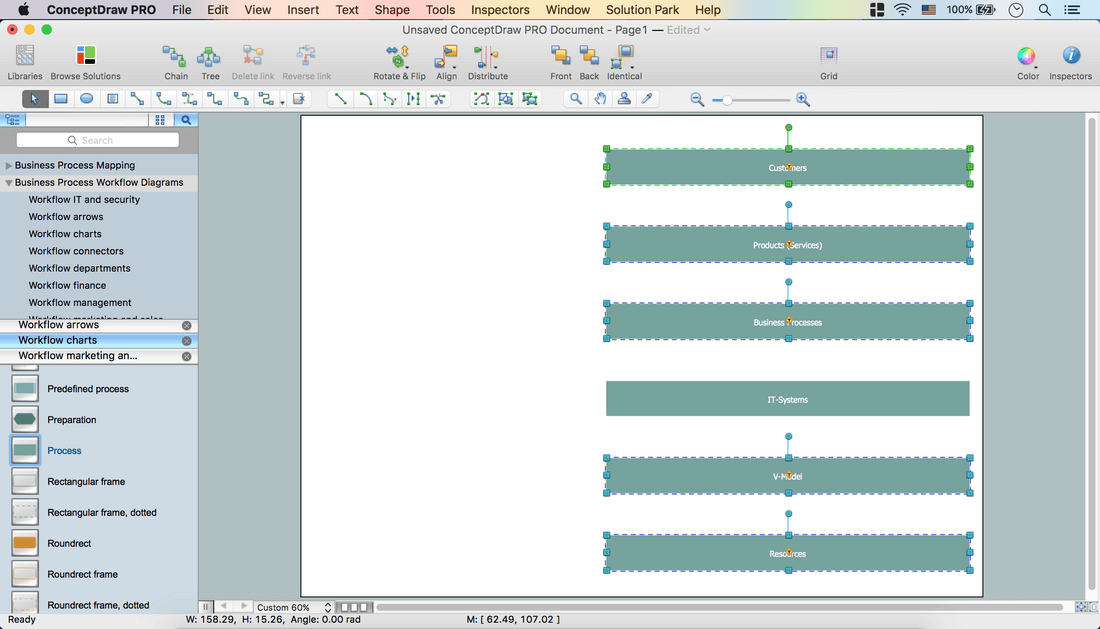The height and width of the screenshot is (629, 1100).
Task: Choose the Preparation shape
Action: pyautogui.click(x=55, y=419)
